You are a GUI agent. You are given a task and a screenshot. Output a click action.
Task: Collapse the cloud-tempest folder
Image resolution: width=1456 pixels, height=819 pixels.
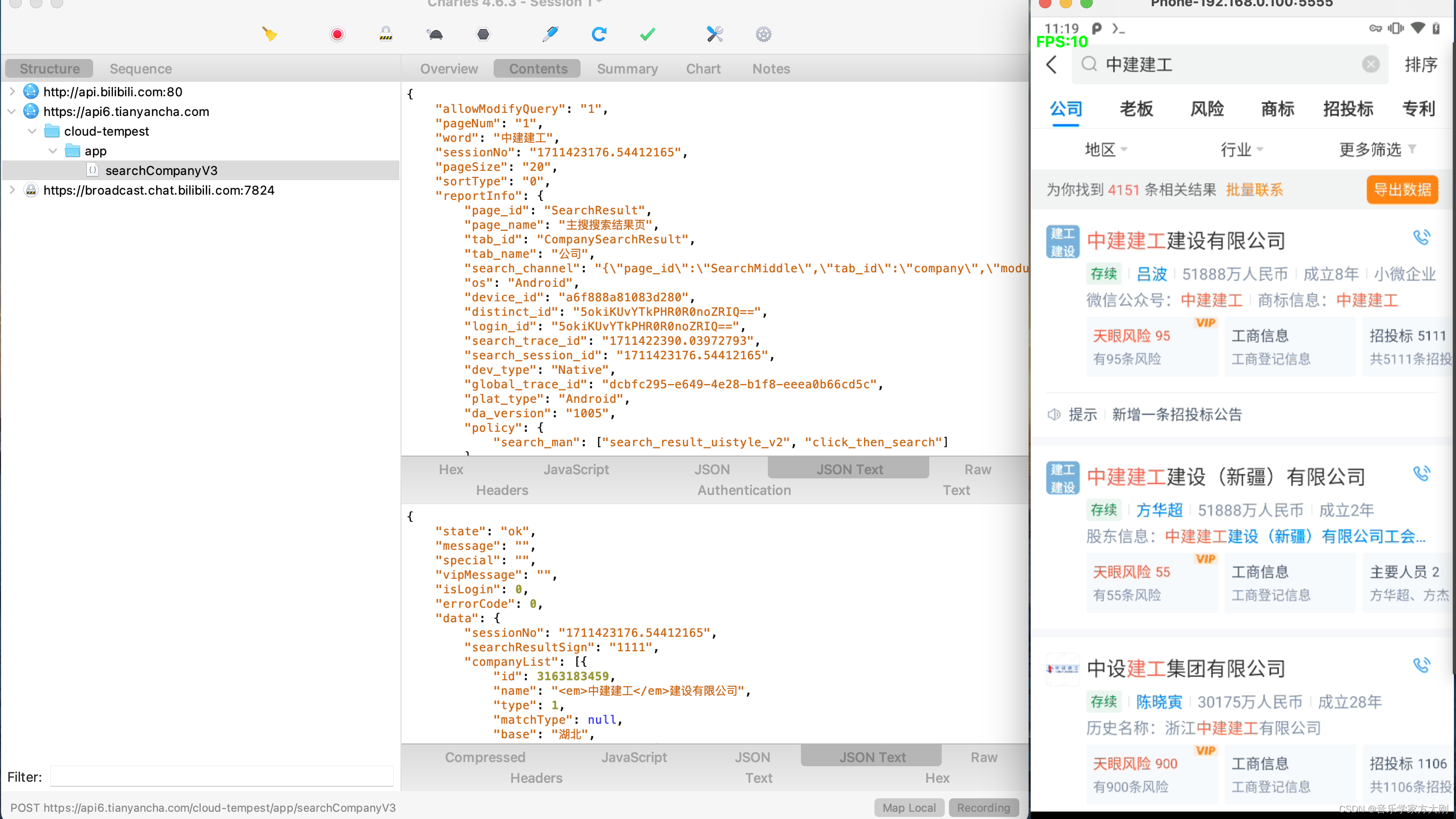tap(32, 131)
